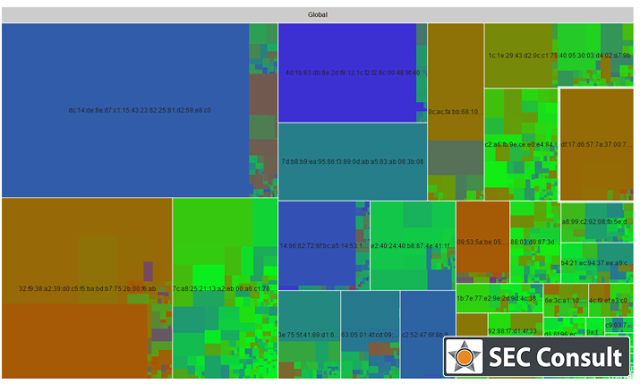Click the small c9:03:7 block
Screen dimensions: 640x384
pos(619,325)
